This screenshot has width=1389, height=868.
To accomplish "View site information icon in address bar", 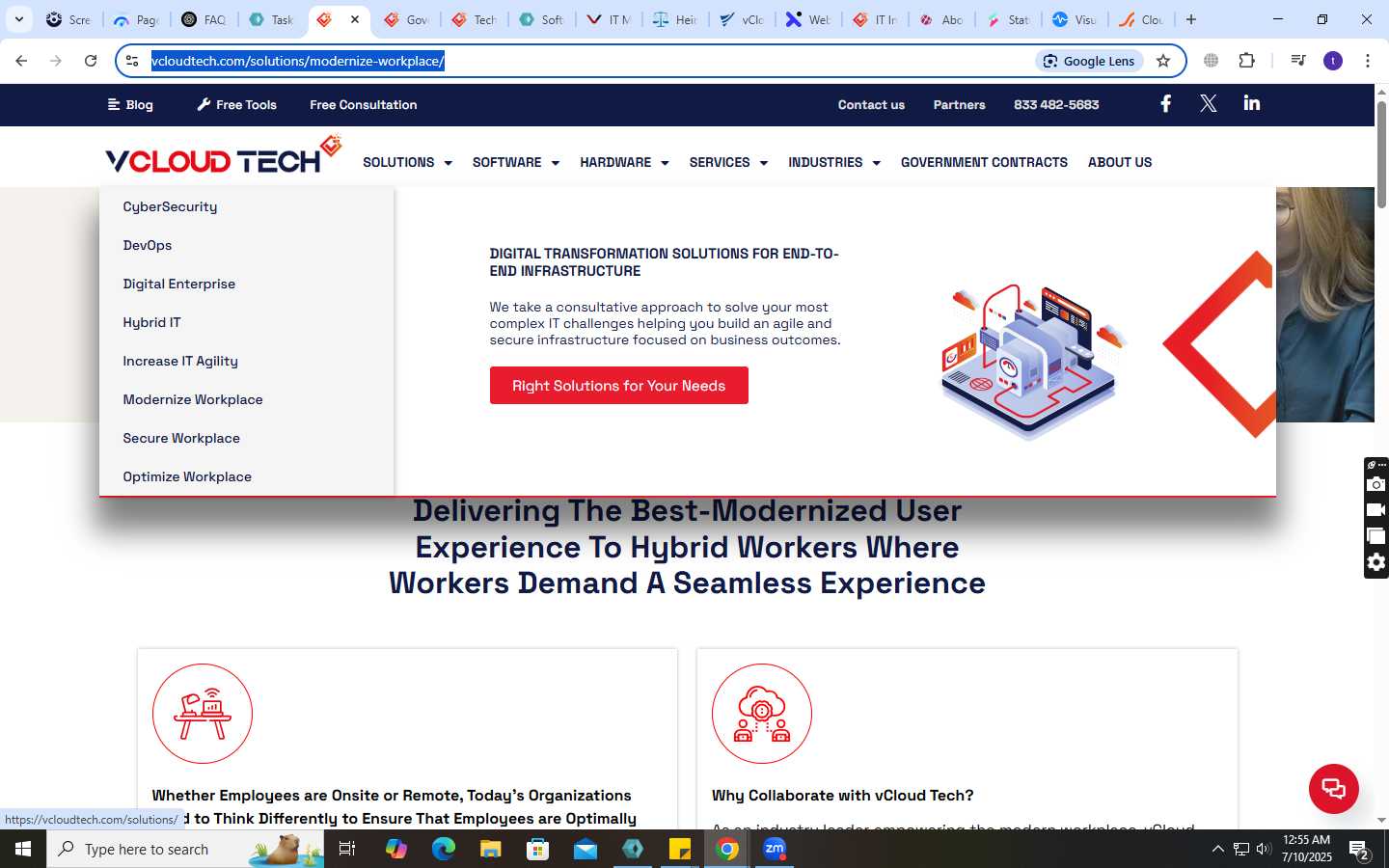I will click(x=133, y=61).
